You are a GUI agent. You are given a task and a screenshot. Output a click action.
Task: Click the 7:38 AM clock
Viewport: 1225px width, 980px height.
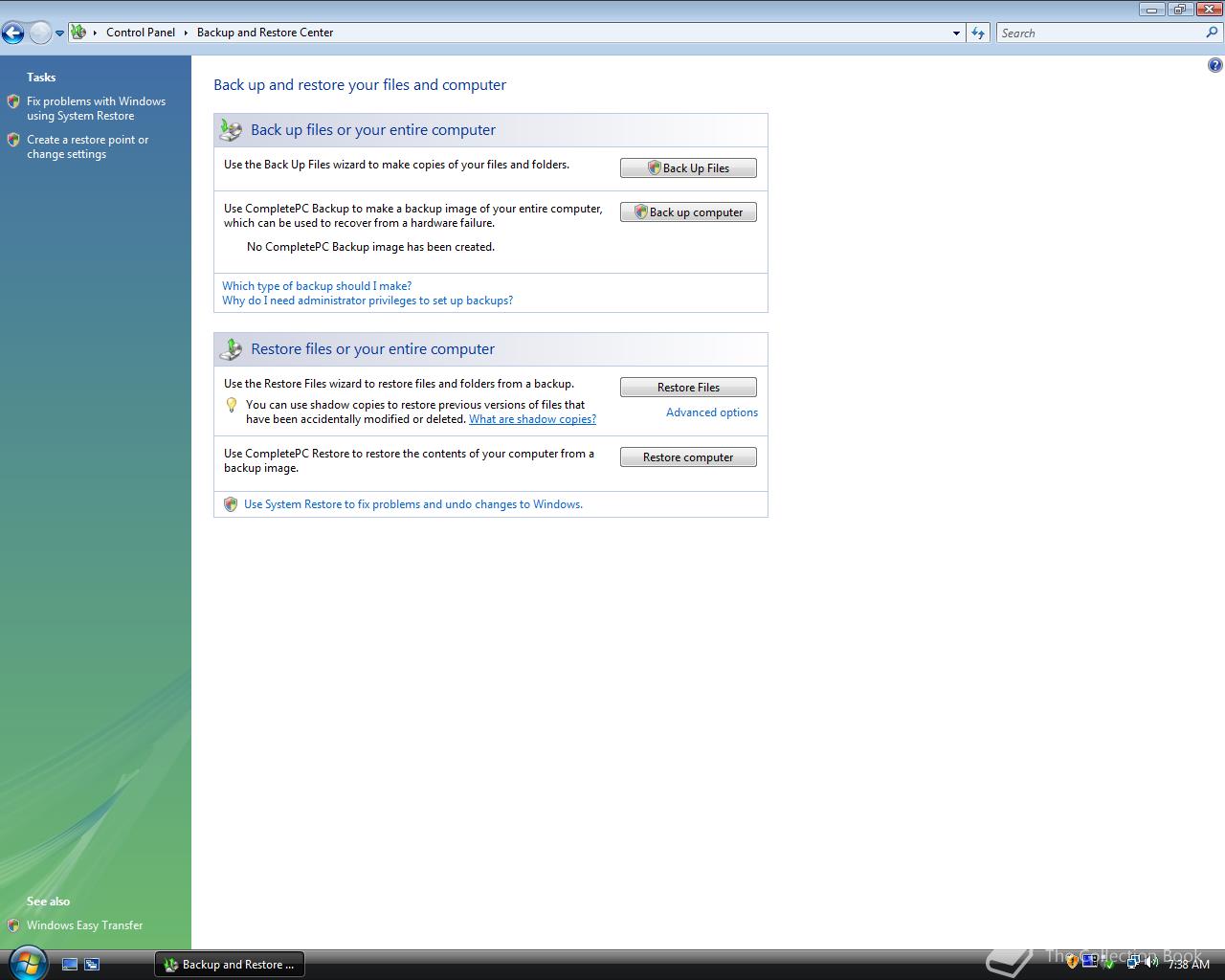click(1189, 965)
